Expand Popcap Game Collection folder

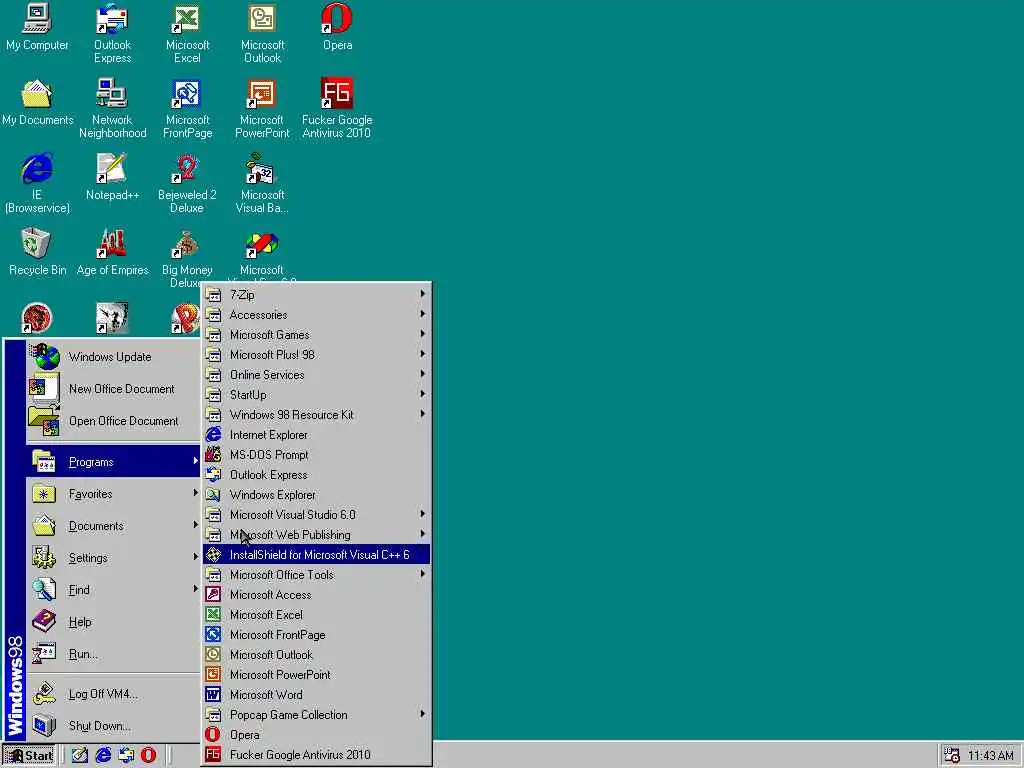(316, 714)
